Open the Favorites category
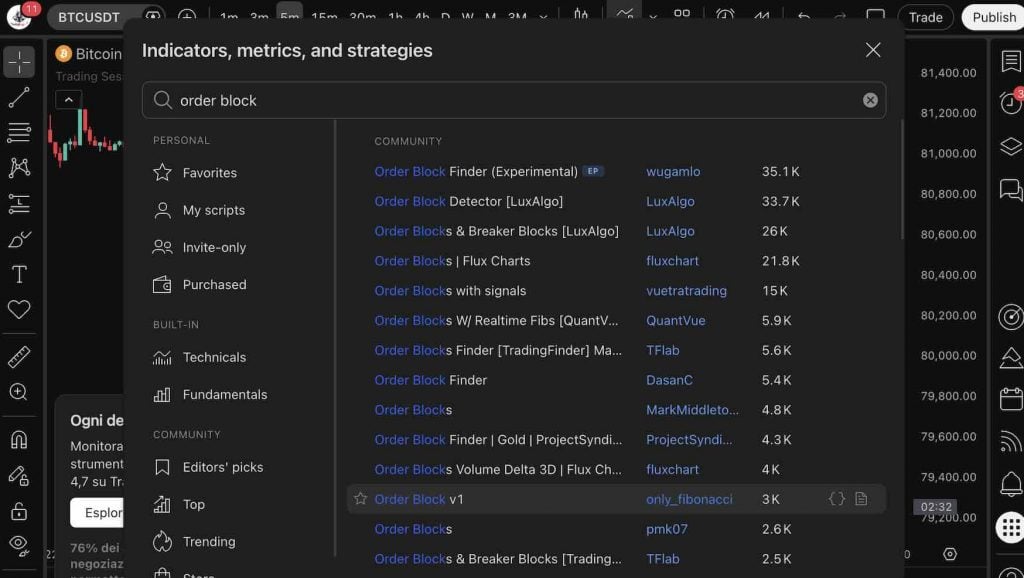 click(210, 172)
